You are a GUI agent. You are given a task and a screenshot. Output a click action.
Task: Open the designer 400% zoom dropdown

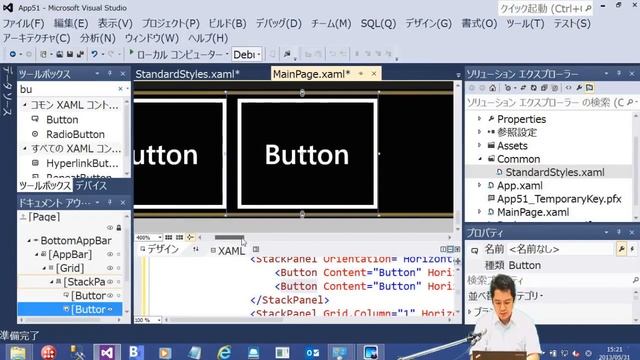(x=160, y=237)
